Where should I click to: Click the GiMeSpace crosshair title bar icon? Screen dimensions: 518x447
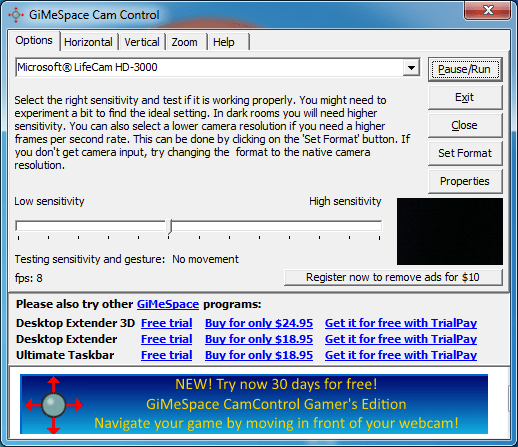[16, 15]
